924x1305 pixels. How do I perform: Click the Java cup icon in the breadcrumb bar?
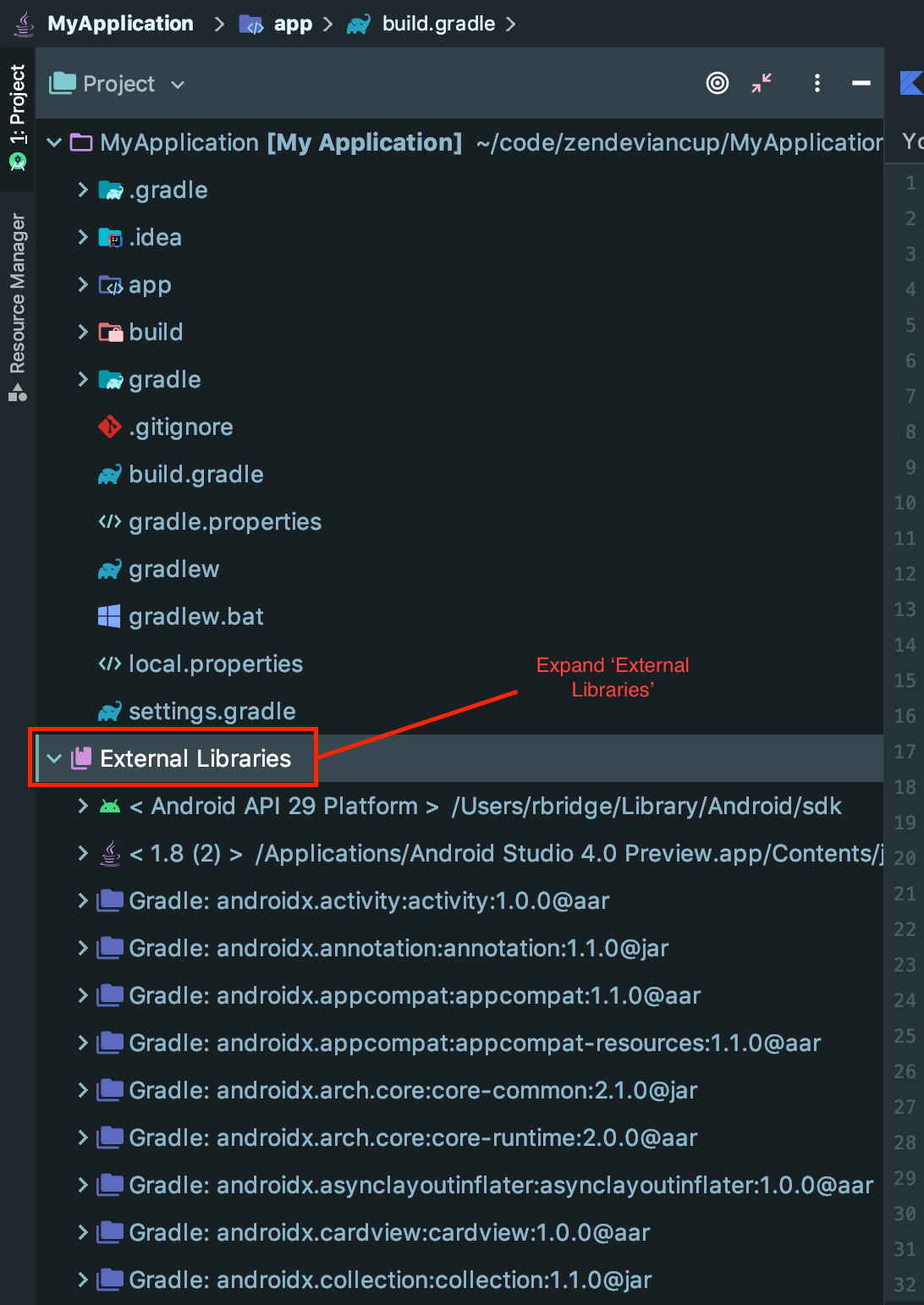25,24
